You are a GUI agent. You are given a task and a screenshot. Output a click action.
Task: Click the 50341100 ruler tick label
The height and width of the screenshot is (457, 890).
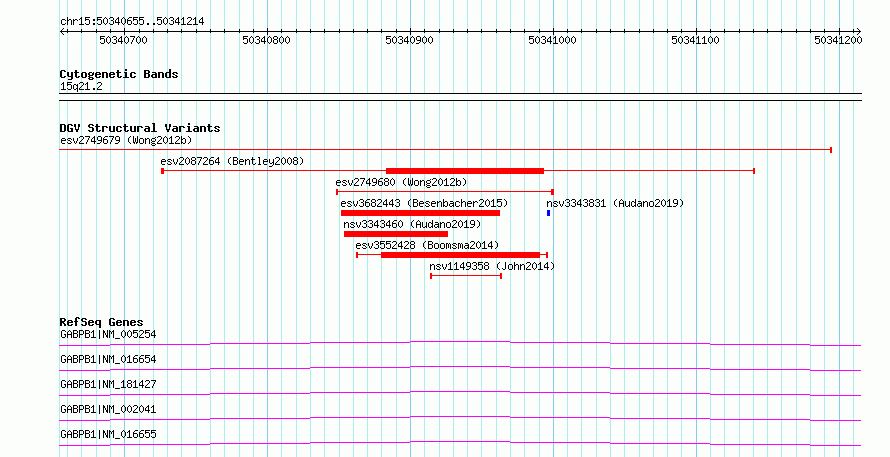tap(695, 40)
